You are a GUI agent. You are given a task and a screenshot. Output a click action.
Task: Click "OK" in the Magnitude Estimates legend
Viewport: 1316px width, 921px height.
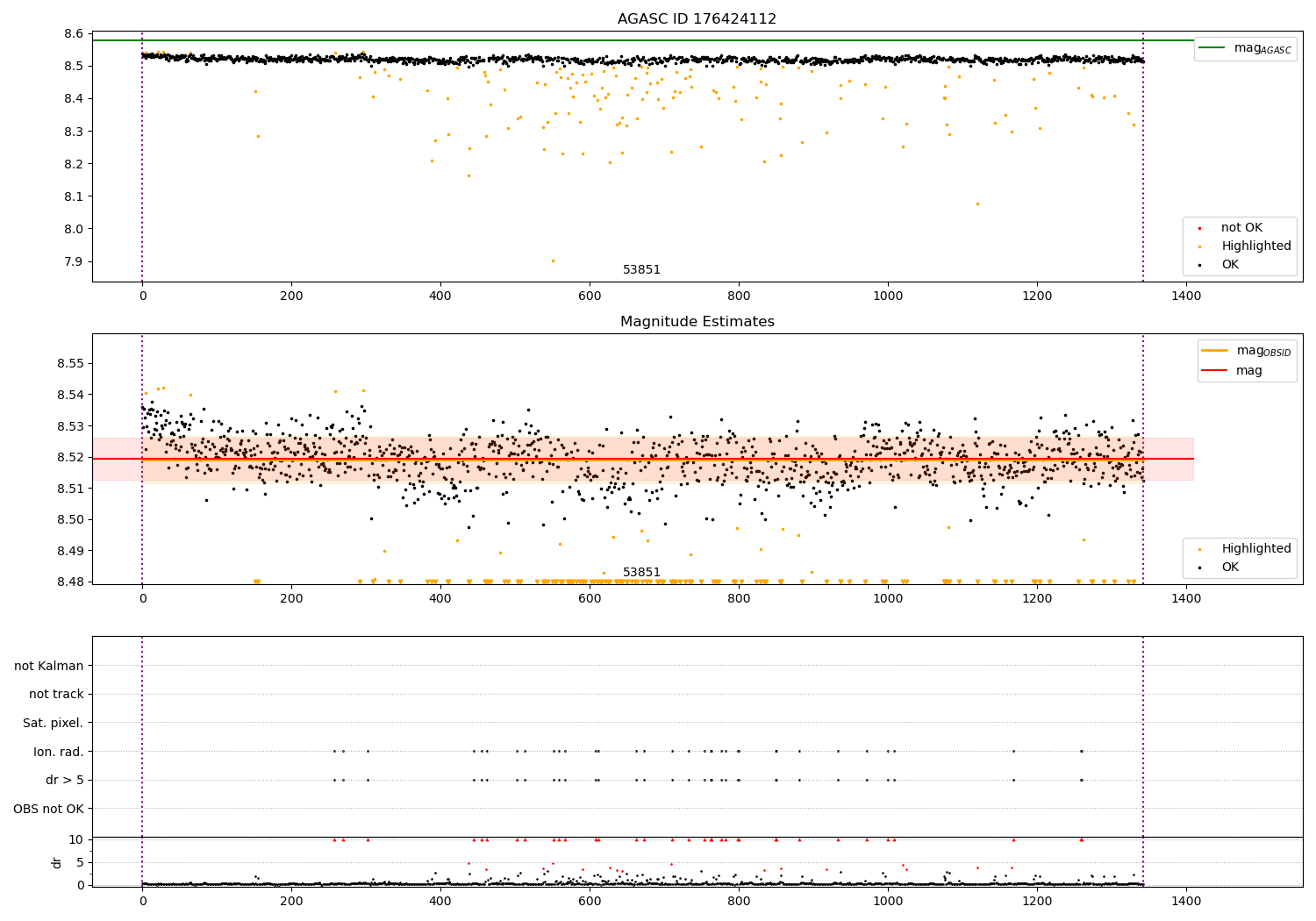1230,568
